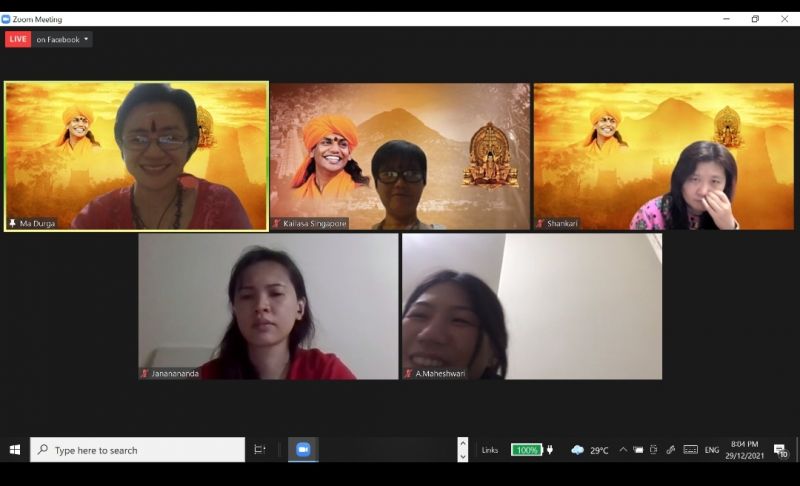The image size is (800, 486).
Task: Click the pin icon beside Ma Durga
Action: [x=12, y=223]
